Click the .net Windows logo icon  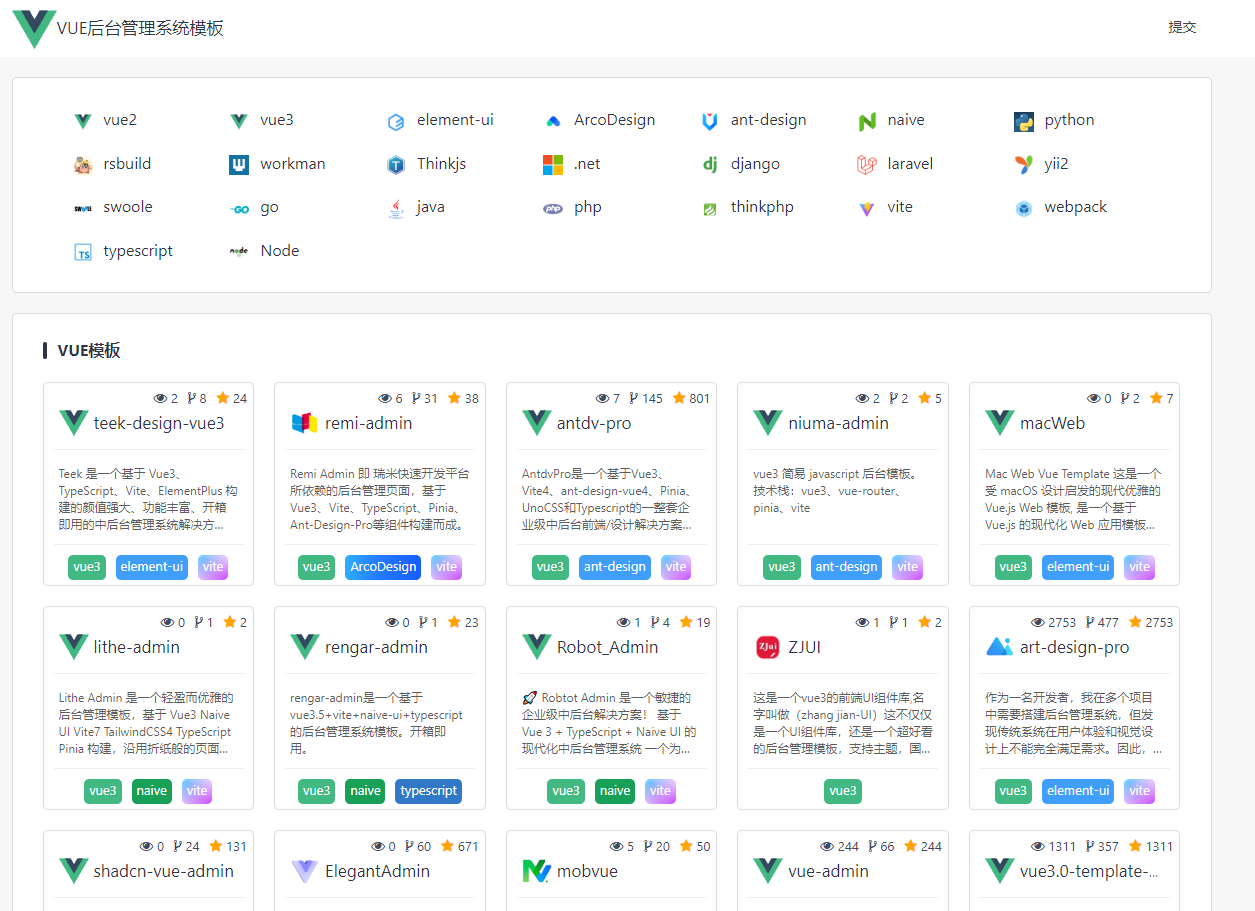[x=553, y=165]
